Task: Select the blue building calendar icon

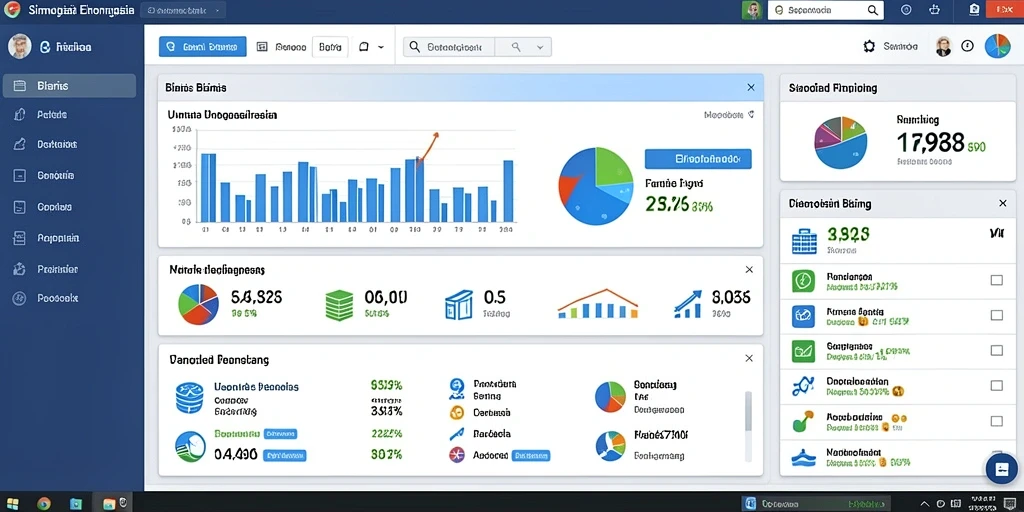Action: point(804,241)
